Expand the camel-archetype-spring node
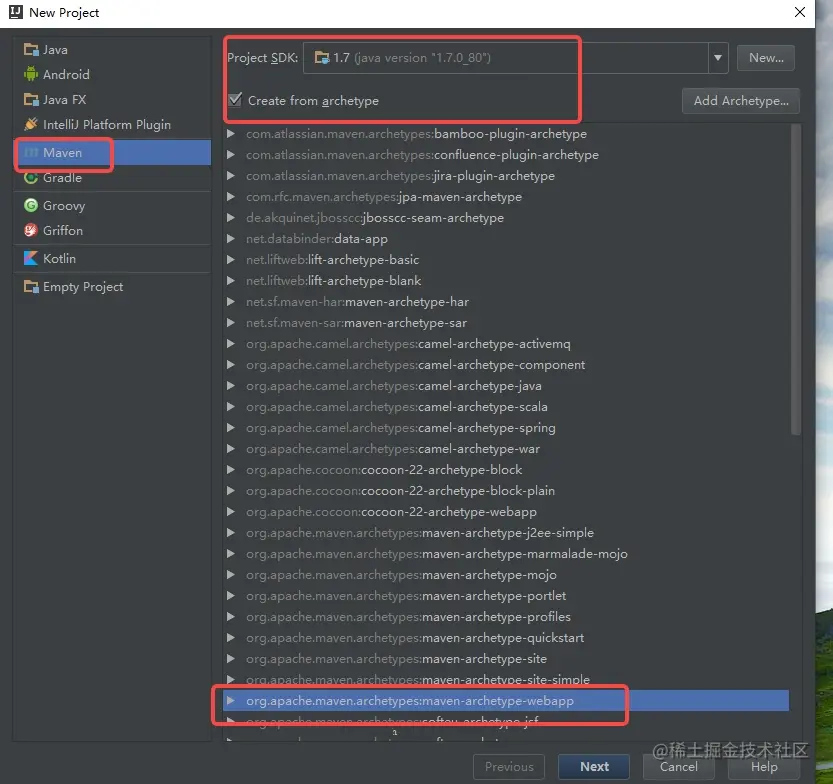 coord(231,428)
